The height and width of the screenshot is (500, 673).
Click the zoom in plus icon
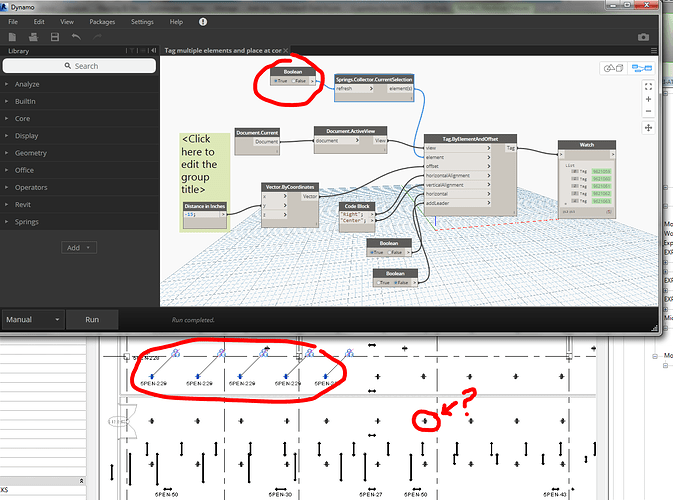(648, 99)
